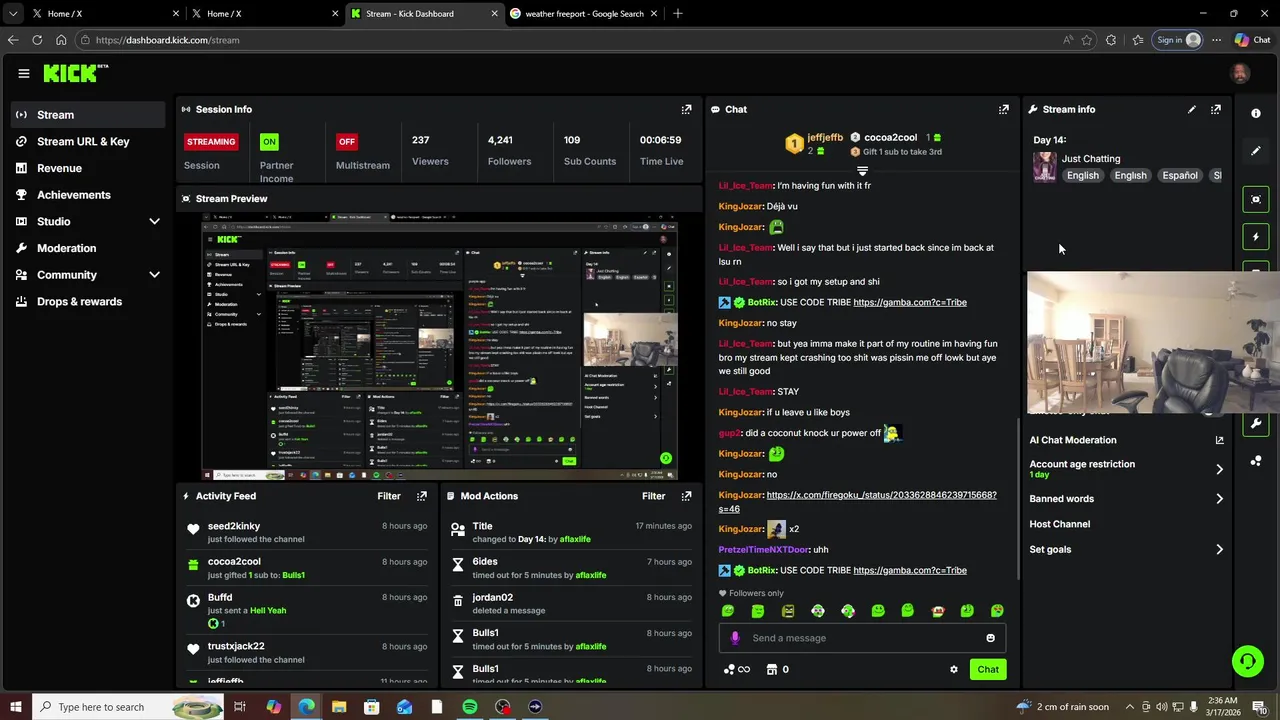Click the Español language tag

(1180, 175)
